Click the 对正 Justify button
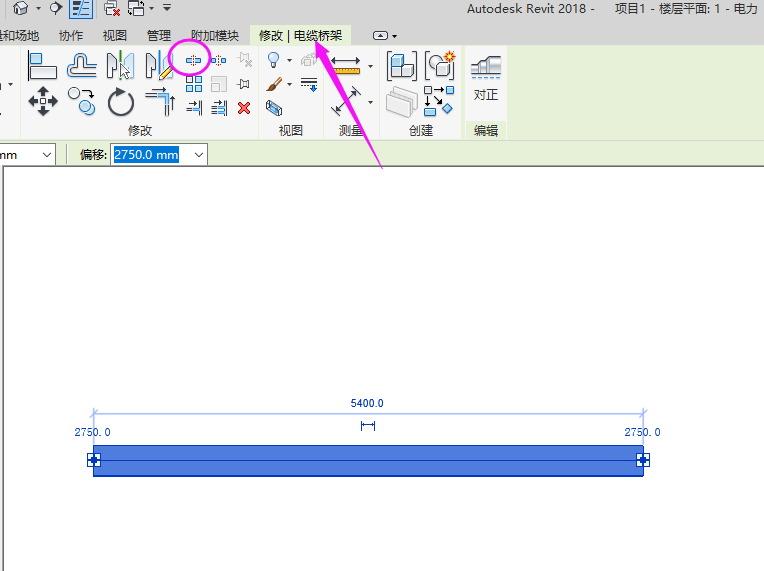Image resolution: width=764 pixels, height=571 pixels. coord(486,77)
